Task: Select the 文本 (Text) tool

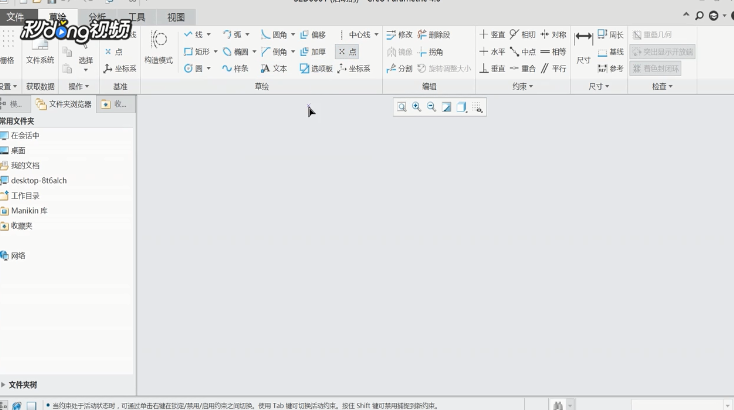Action: click(274, 68)
